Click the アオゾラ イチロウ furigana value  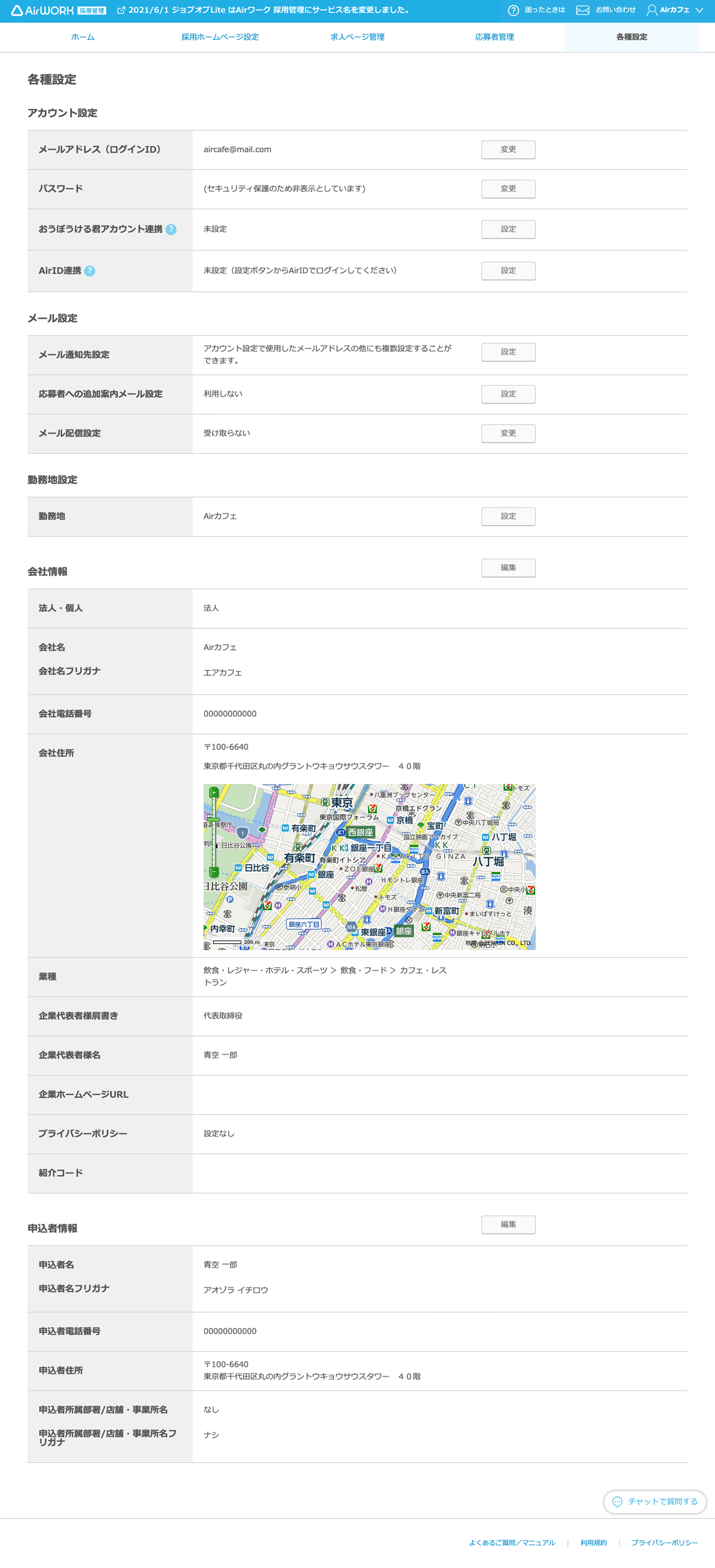coord(236,1291)
